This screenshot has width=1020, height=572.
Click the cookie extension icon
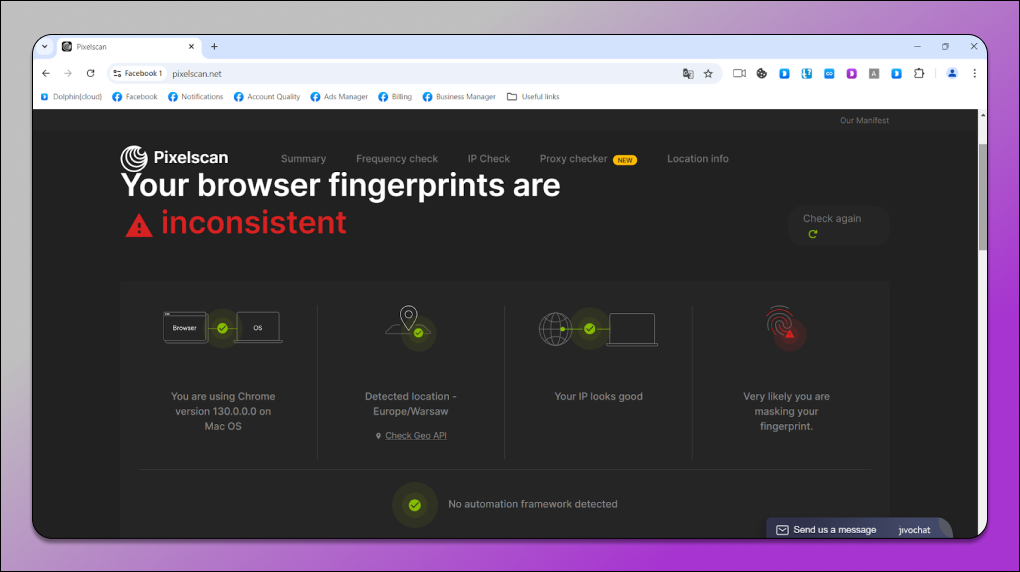click(x=761, y=73)
